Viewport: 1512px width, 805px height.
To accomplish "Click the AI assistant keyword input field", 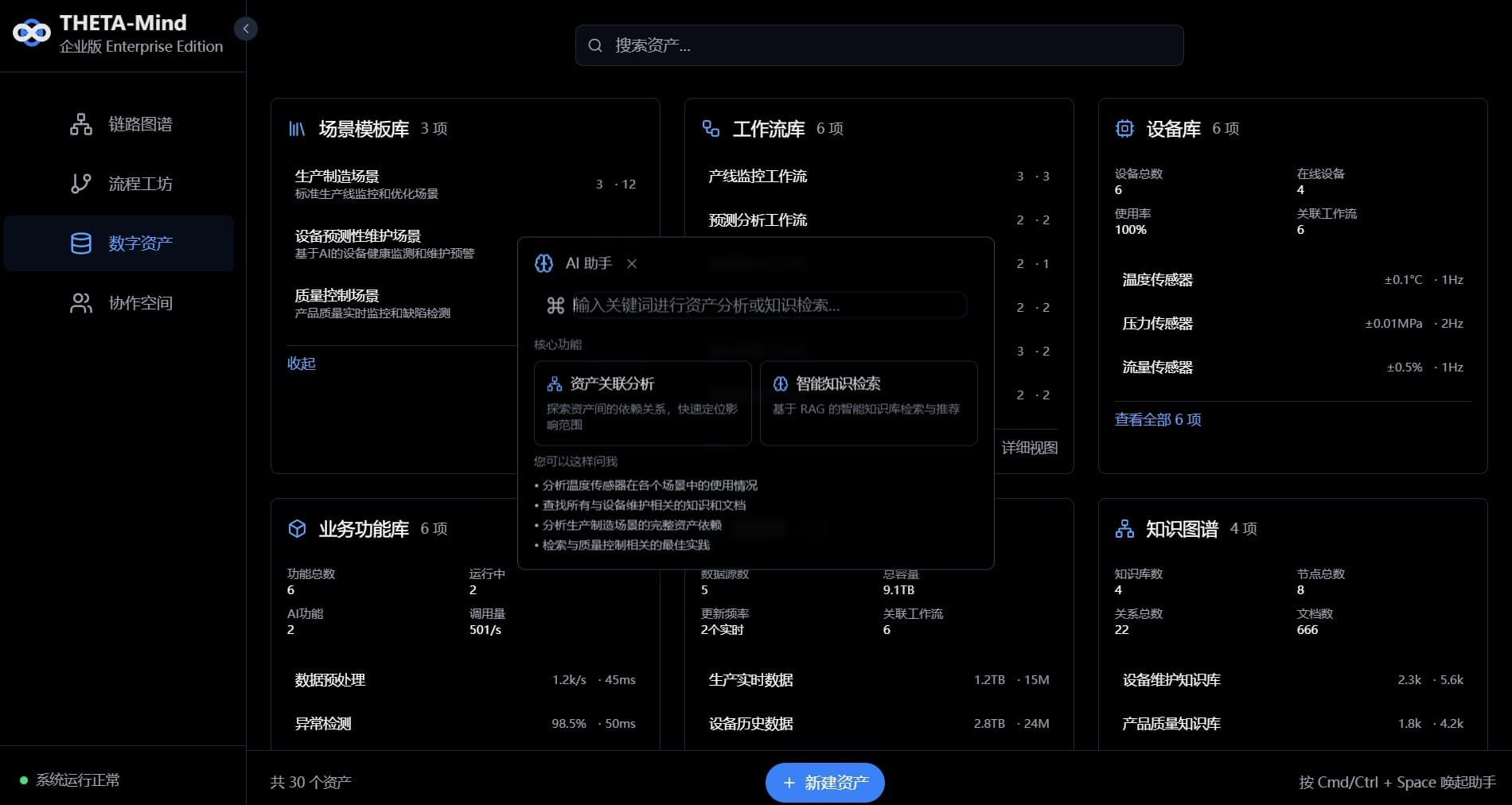I will [766, 305].
